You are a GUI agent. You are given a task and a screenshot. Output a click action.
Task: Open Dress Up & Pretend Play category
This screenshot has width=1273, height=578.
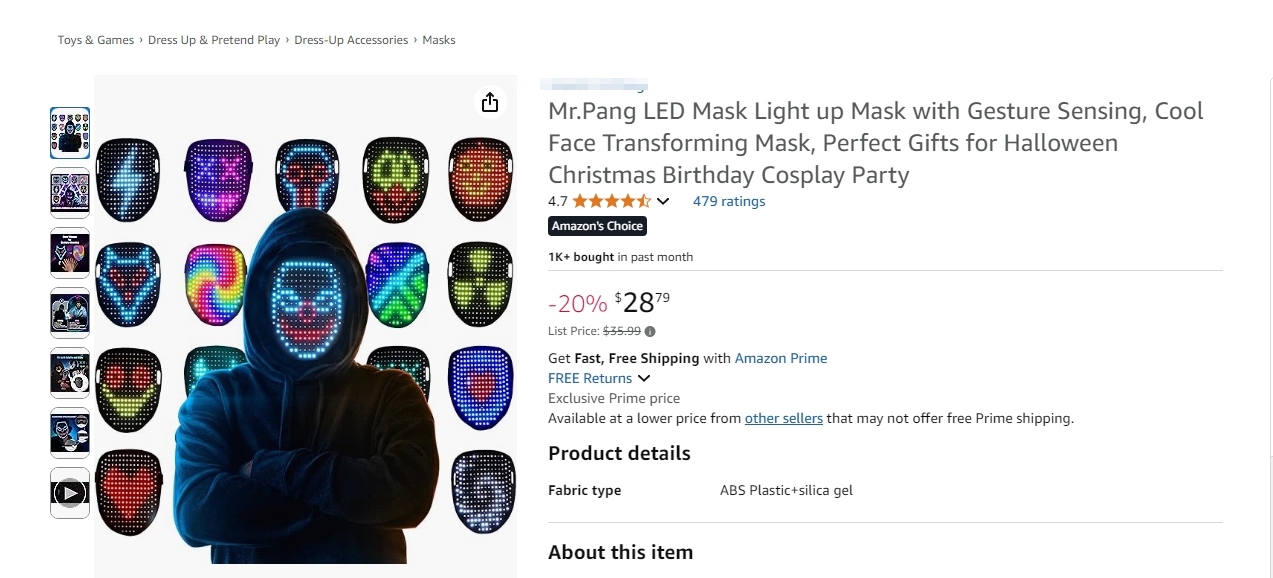point(213,39)
